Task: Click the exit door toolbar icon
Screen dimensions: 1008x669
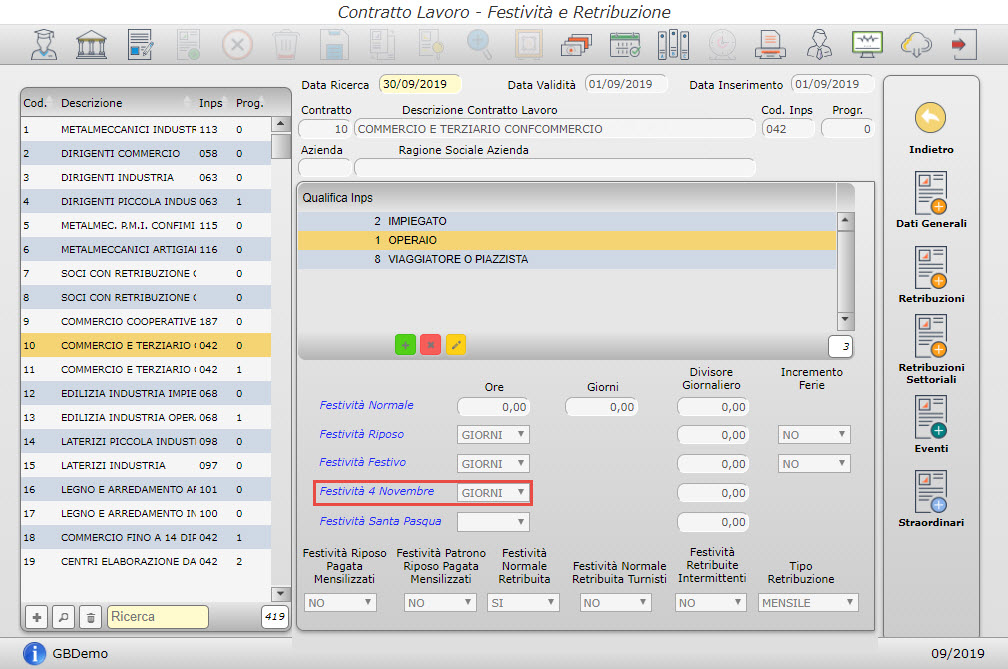Action: point(964,45)
